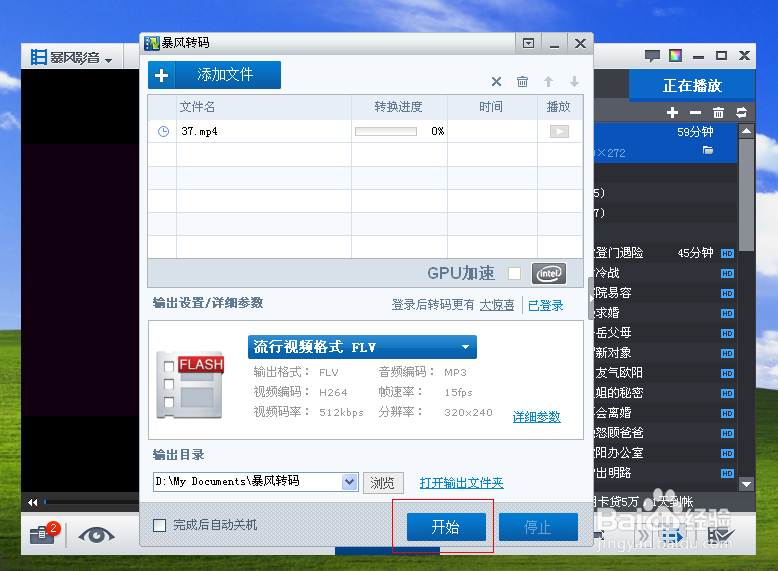
Task: Open folder icon on selected playlist item
Action: 708,150
